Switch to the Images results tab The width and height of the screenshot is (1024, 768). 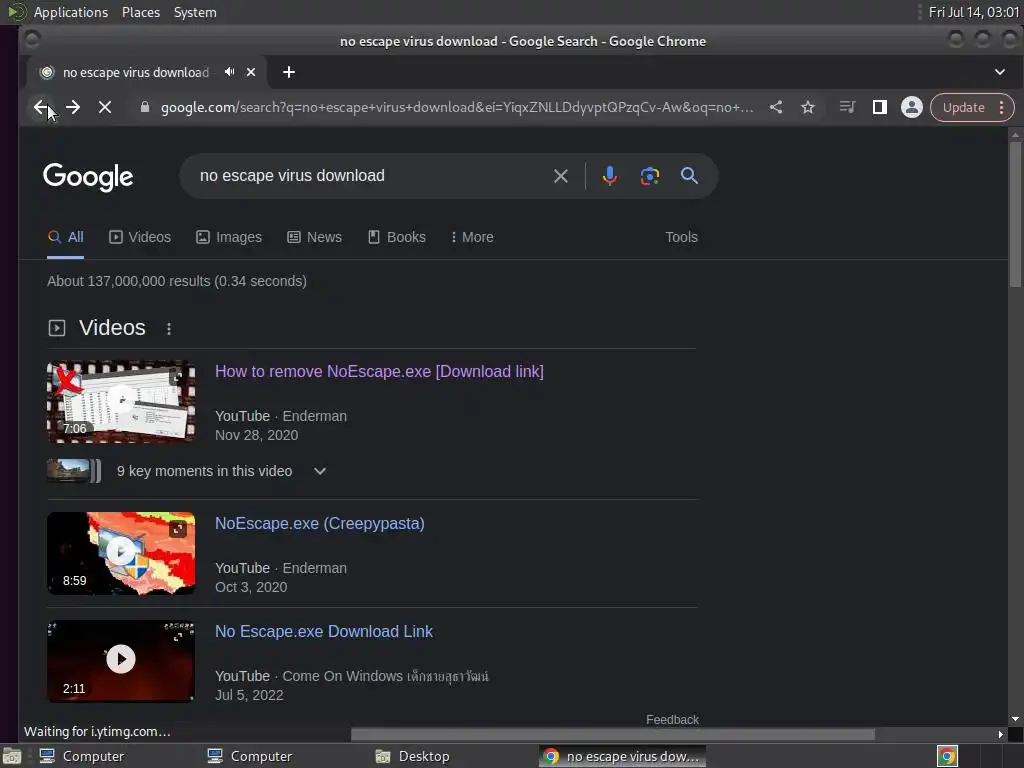click(x=229, y=237)
